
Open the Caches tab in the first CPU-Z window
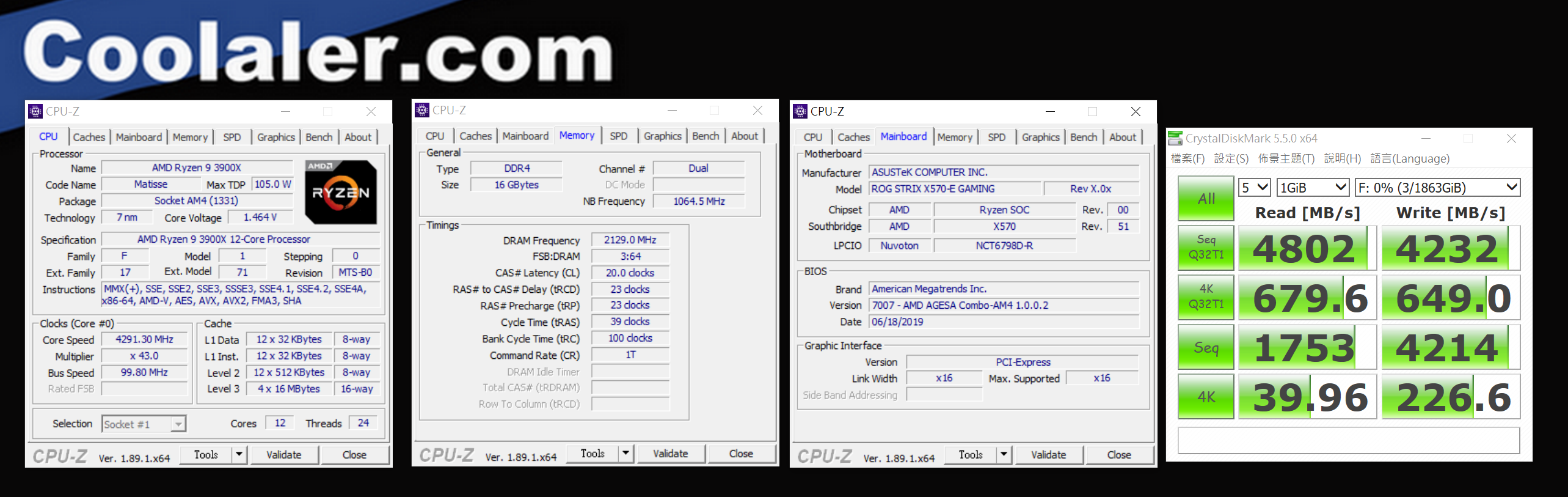89,137
